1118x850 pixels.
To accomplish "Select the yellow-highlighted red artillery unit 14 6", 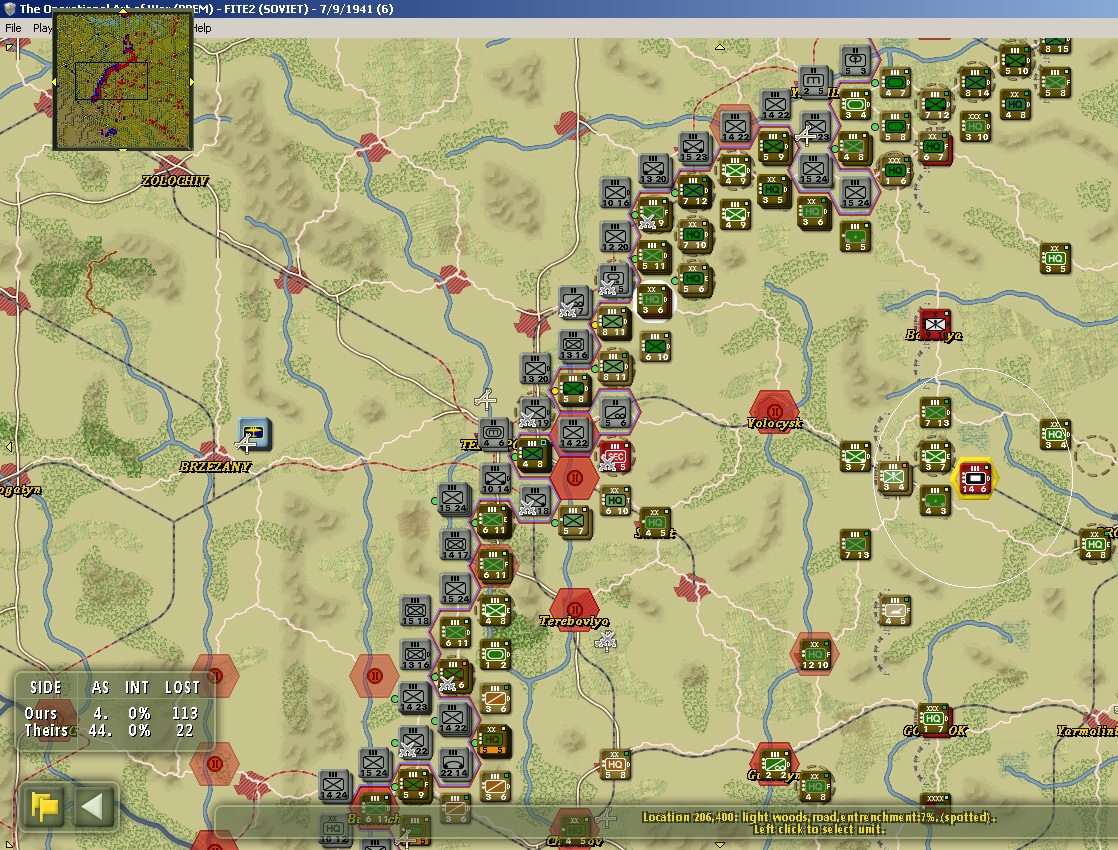I will tap(975, 478).
